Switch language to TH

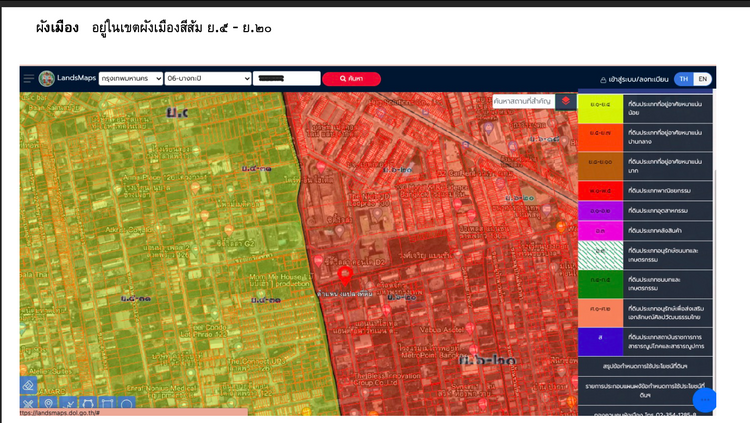click(x=684, y=79)
